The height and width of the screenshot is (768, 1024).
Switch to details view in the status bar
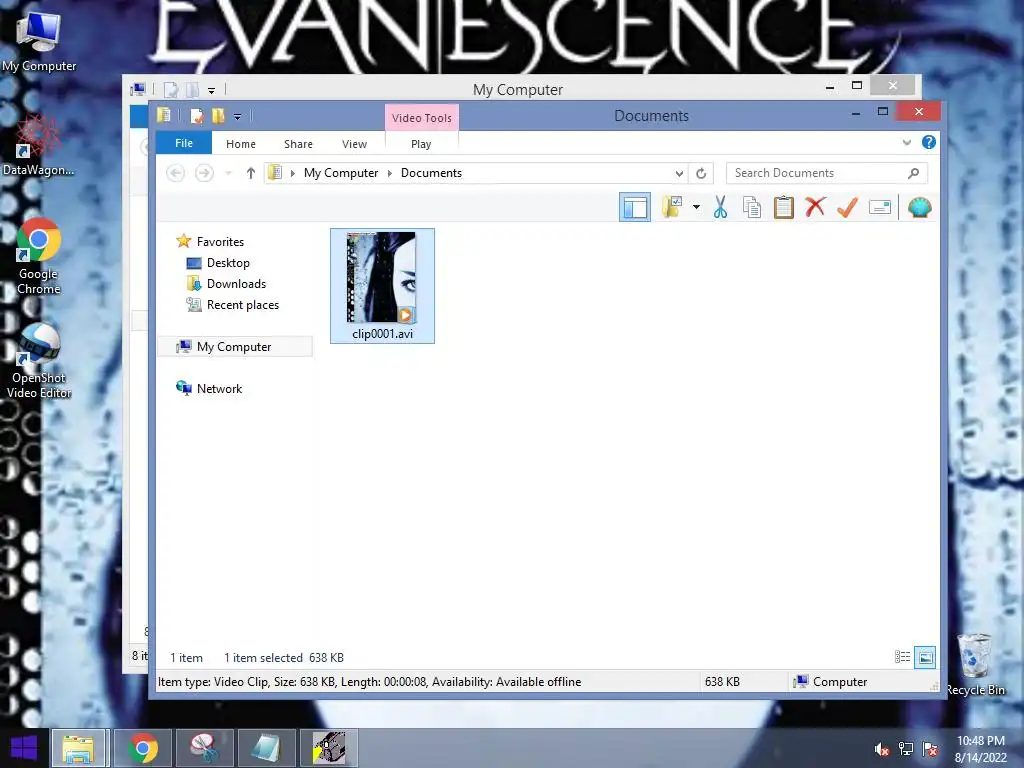coord(902,657)
